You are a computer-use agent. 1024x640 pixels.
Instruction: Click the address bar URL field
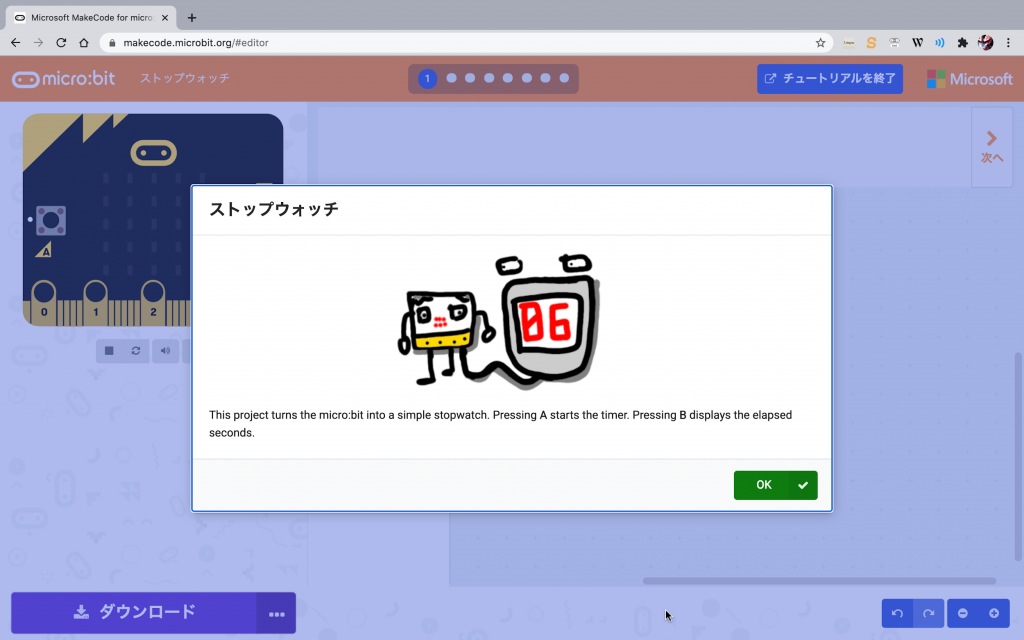click(450, 43)
